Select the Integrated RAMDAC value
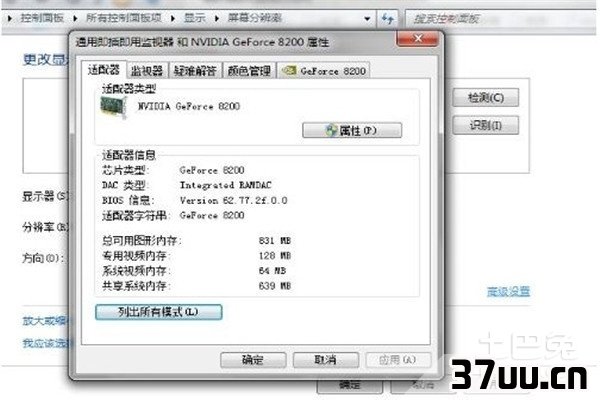This screenshot has height=400, width=600. pyautogui.click(x=225, y=185)
